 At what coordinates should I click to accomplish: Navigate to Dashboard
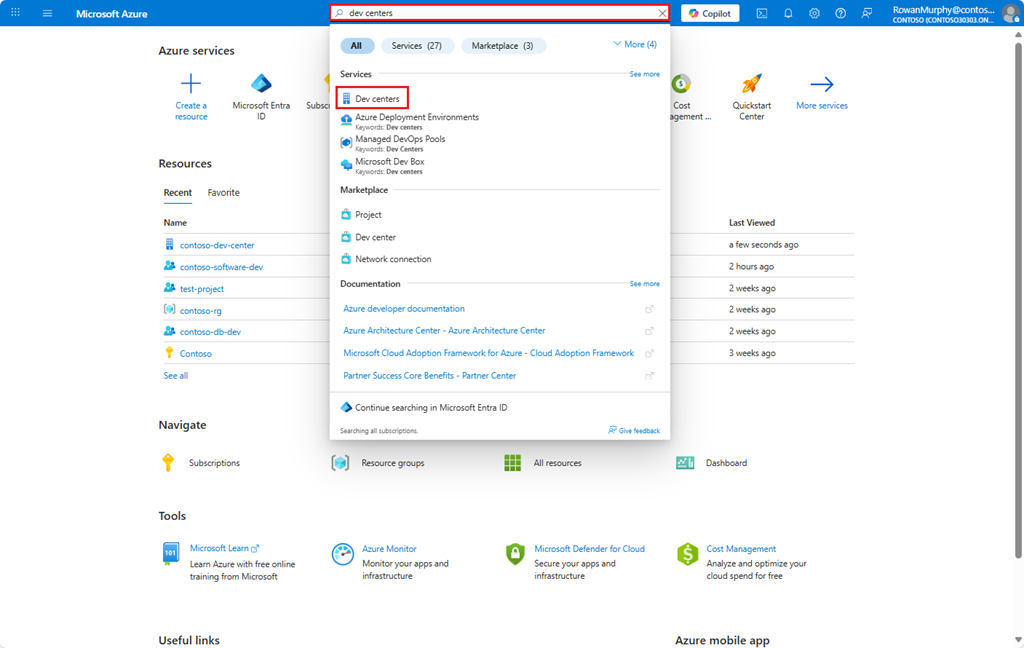click(726, 462)
